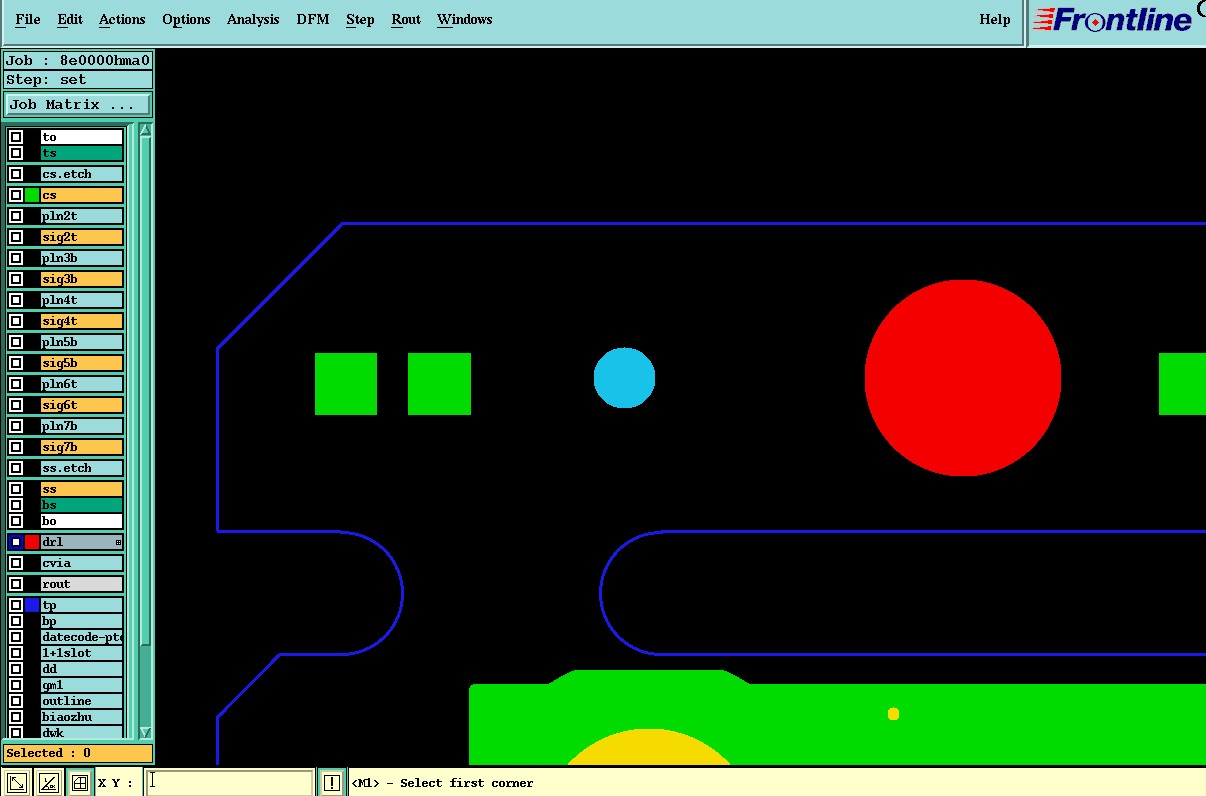Select the ss.etch layer name
This screenshot has width=1206, height=796.
pyautogui.click(x=82, y=468)
